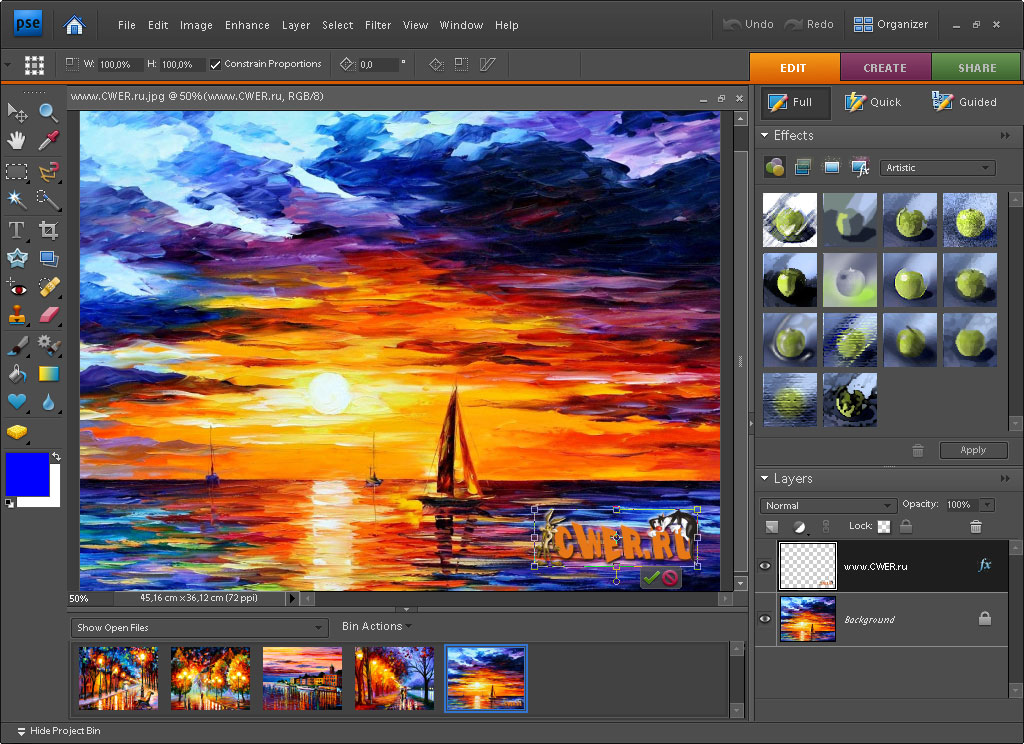Viewport: 1024px width, 744px height.
Task: Toggle visibility of Background layer
Action: click(x=765, y=619)
